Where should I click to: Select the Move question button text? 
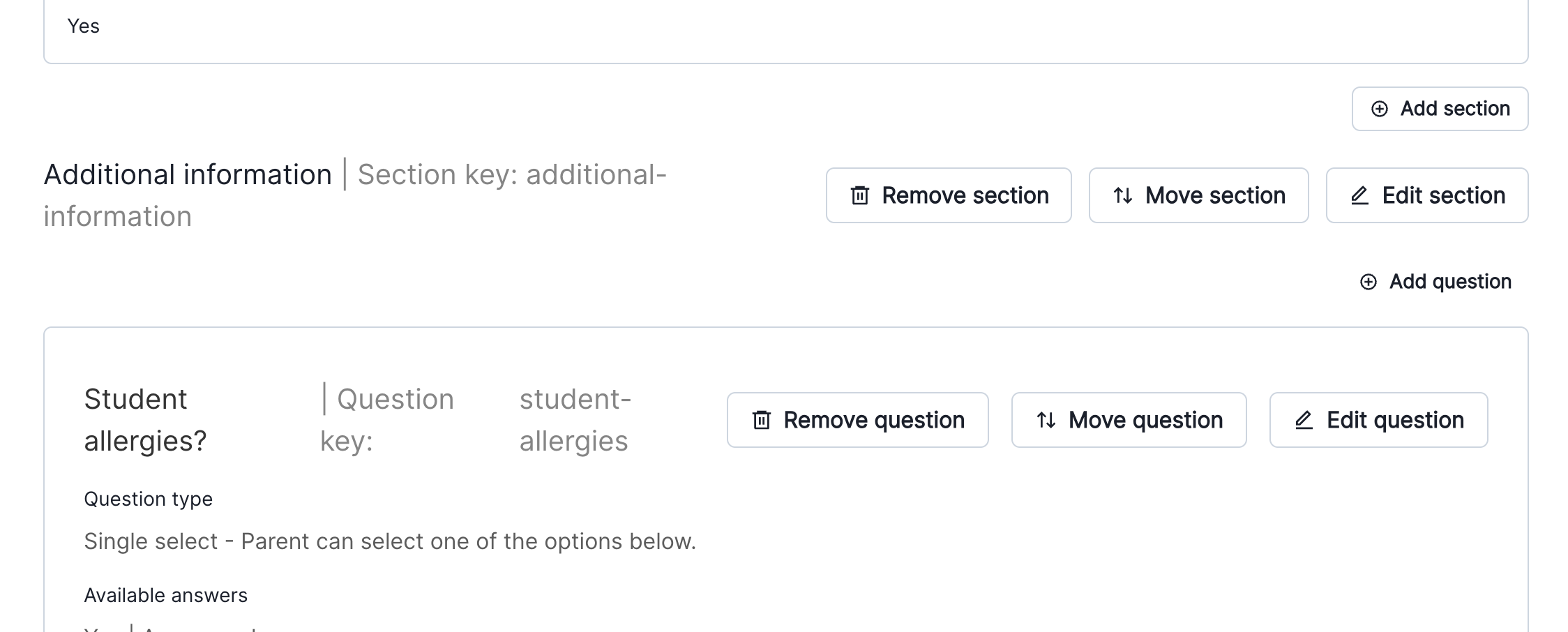click(1145, 421)
